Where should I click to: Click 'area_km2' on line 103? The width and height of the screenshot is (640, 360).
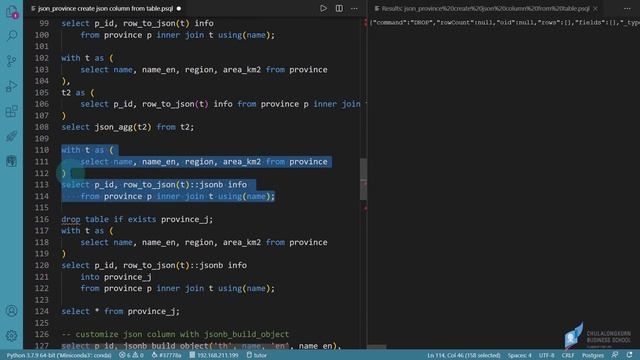coord(242,70)
